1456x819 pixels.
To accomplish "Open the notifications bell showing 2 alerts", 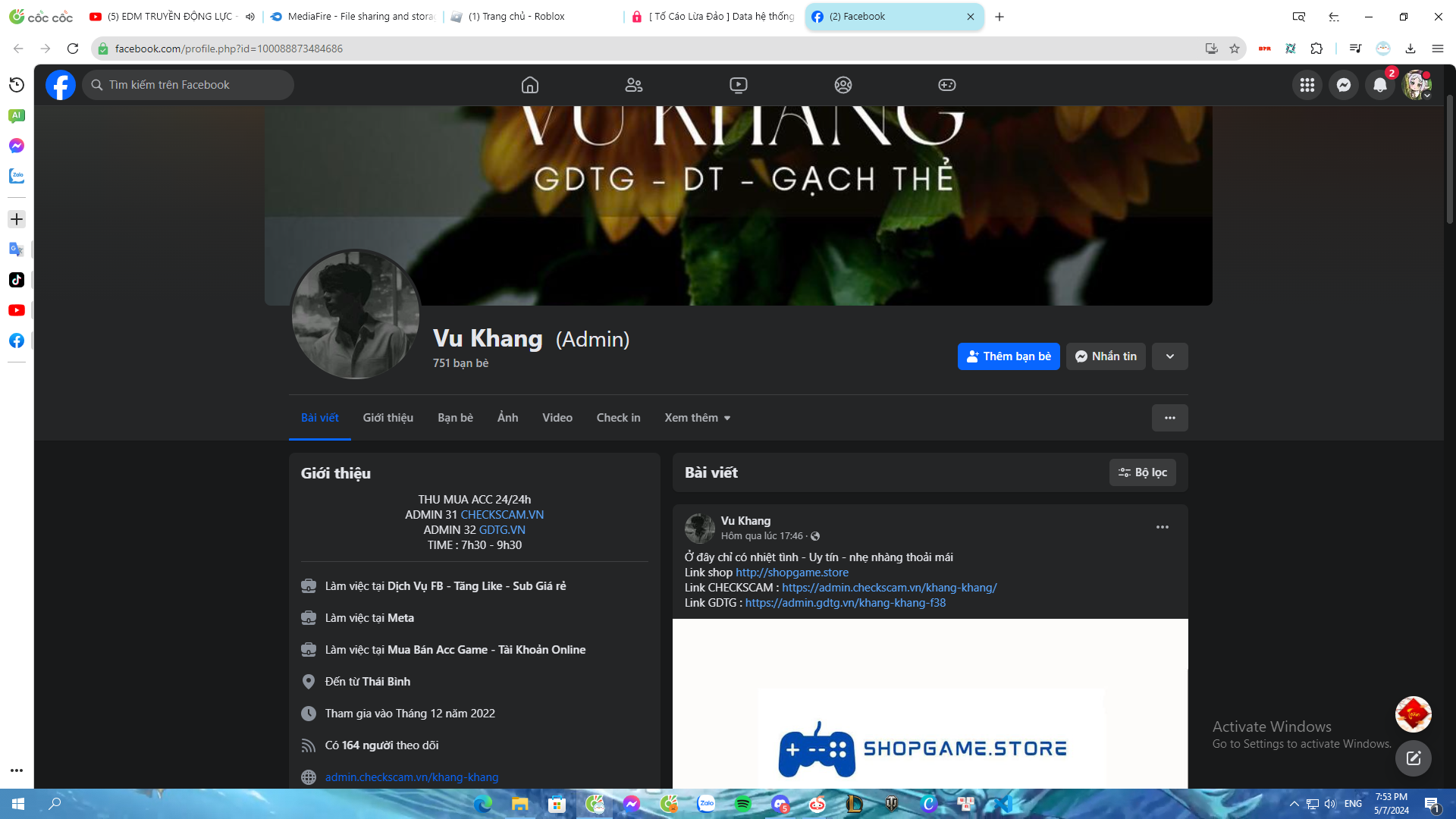I will pyautogui.click(x=1380, y=85).
